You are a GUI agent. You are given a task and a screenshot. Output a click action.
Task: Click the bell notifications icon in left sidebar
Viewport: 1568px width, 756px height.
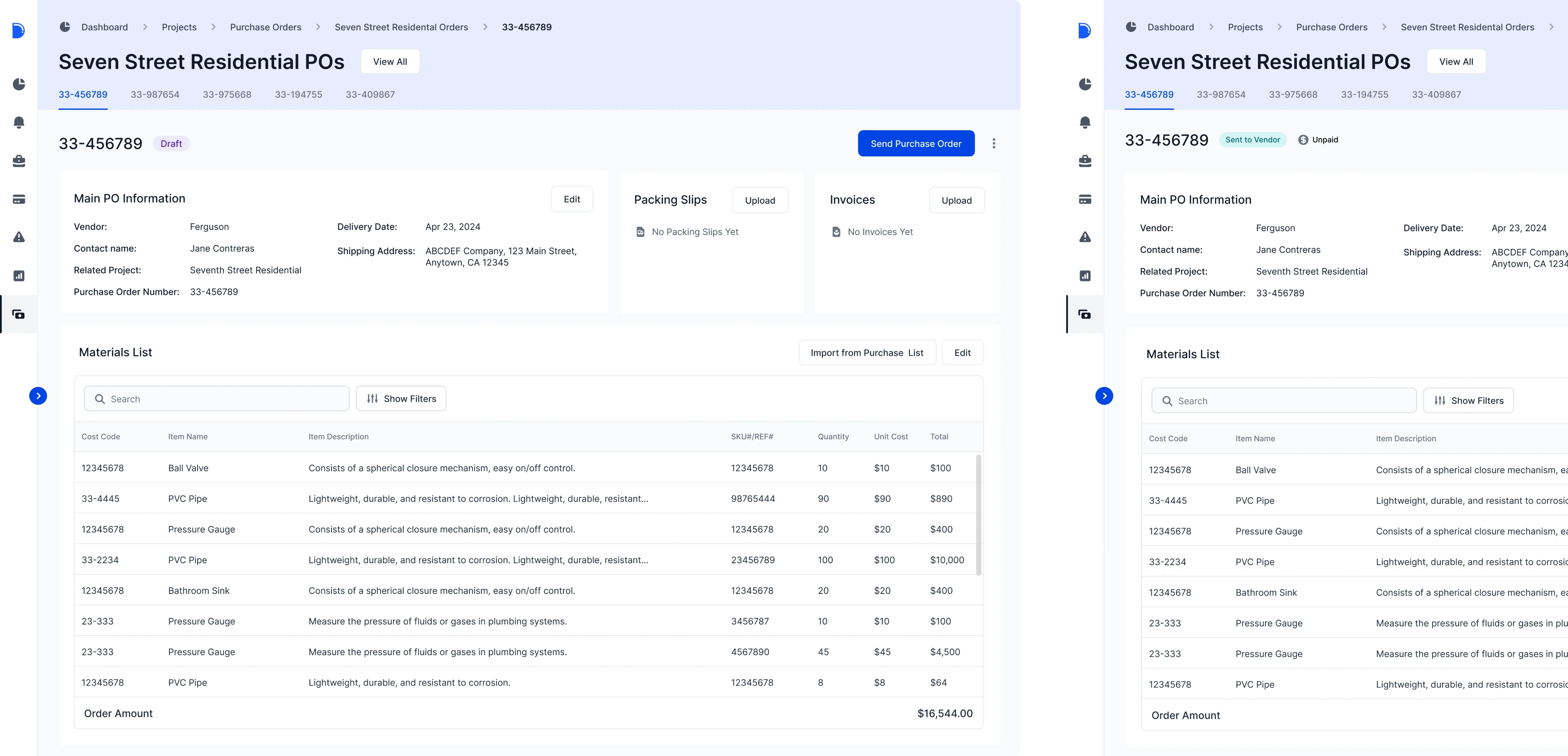pos(19,123)
